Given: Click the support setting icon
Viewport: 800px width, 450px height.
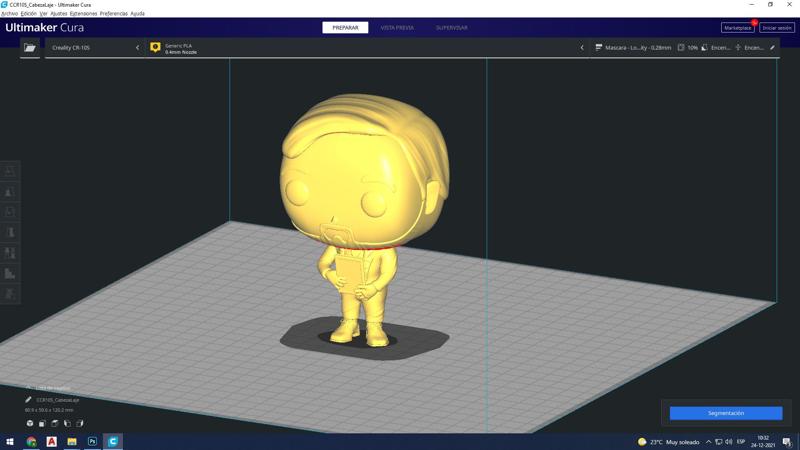Looking at the screenshot, I should tap(705, 47).
